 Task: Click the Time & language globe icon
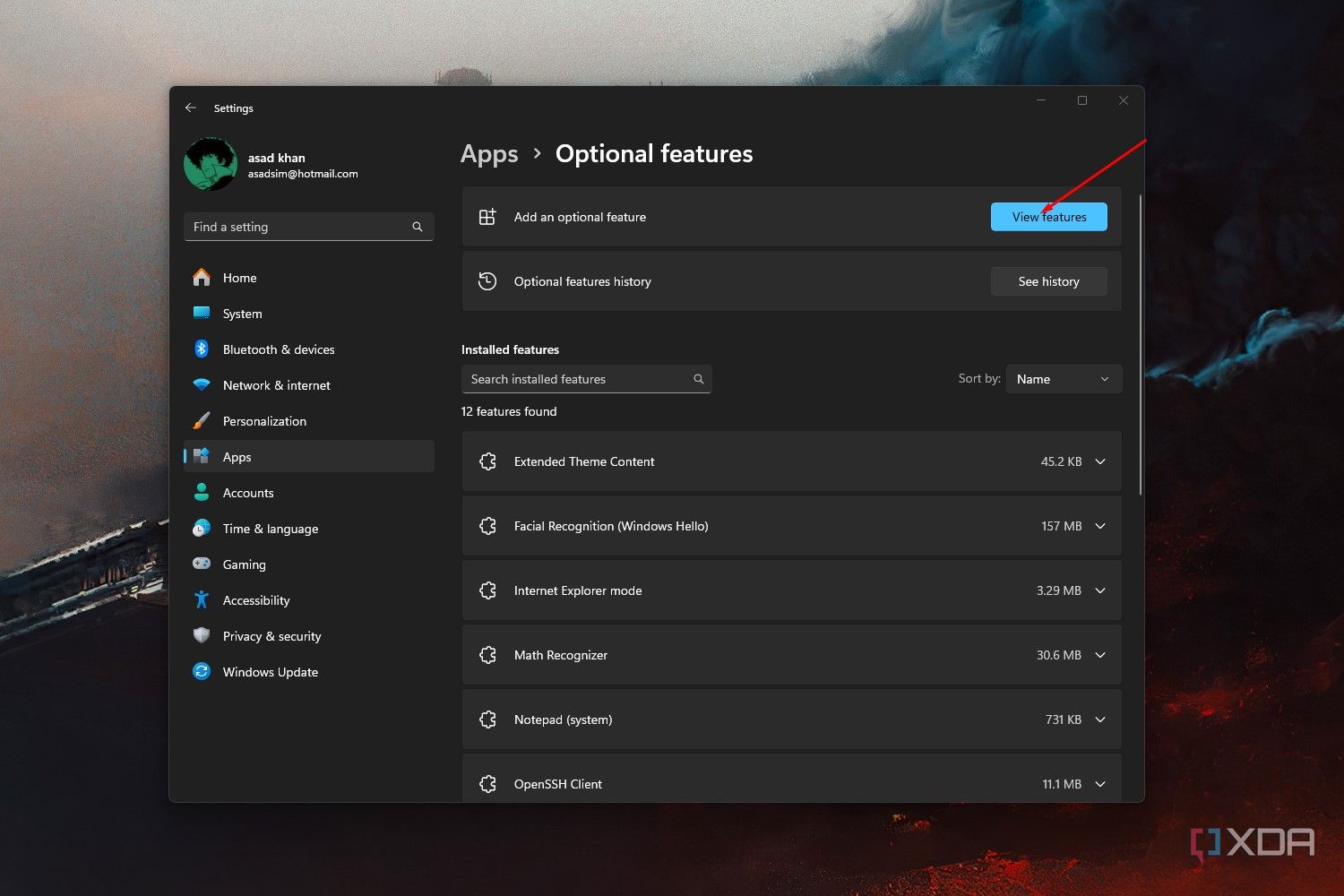(202, 529)
